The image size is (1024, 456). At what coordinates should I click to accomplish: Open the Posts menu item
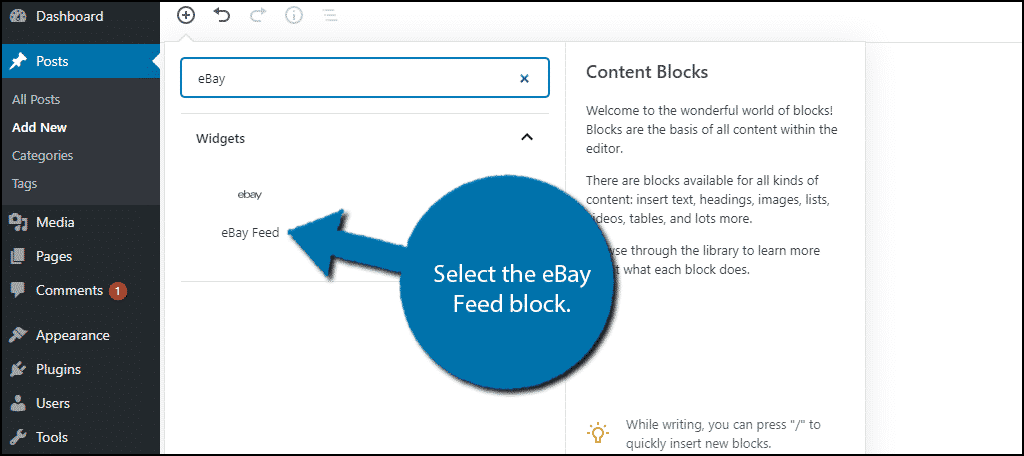click(x=52, y=61)
